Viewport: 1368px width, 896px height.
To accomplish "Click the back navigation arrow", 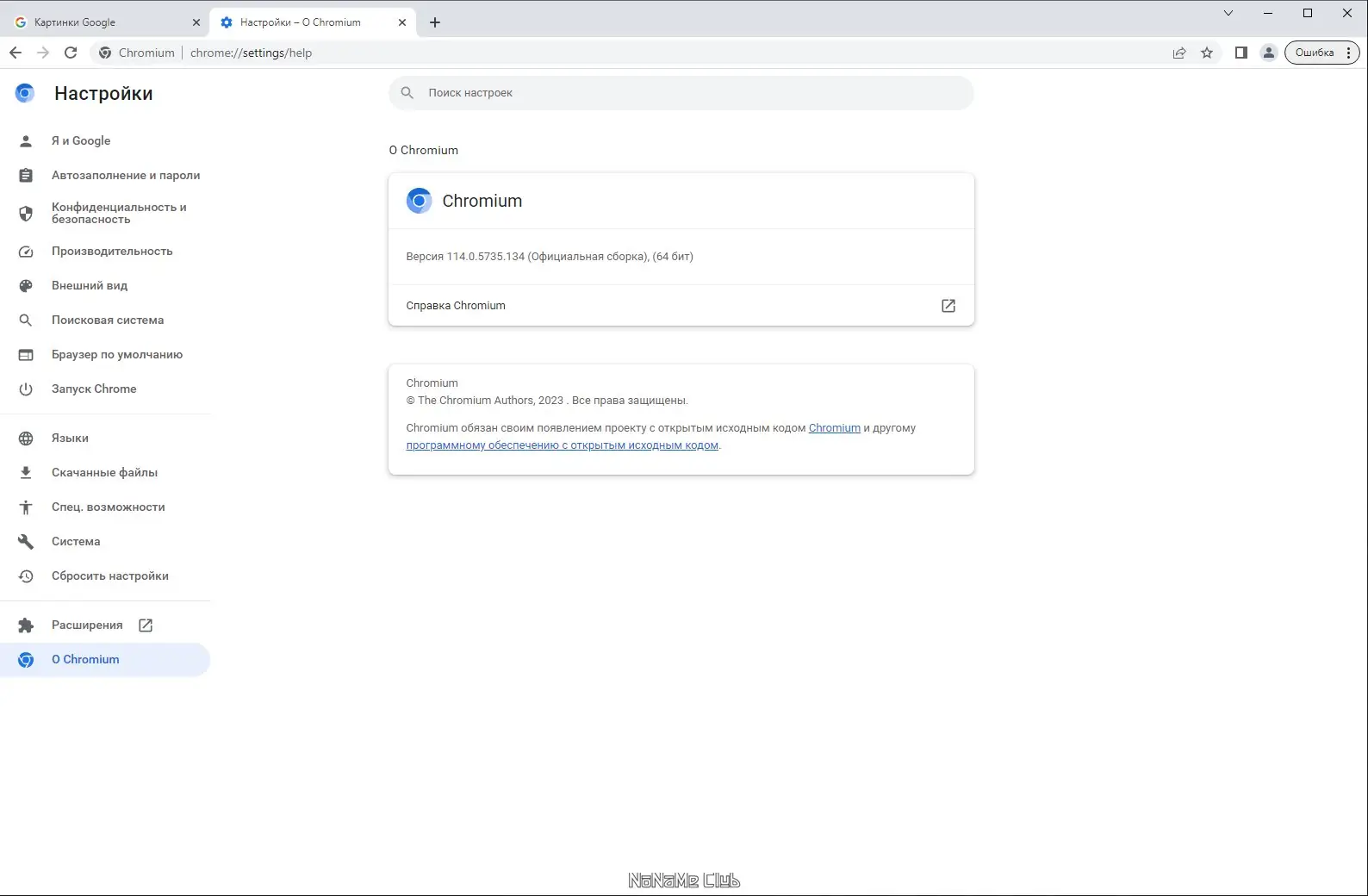I will [16, 53].
